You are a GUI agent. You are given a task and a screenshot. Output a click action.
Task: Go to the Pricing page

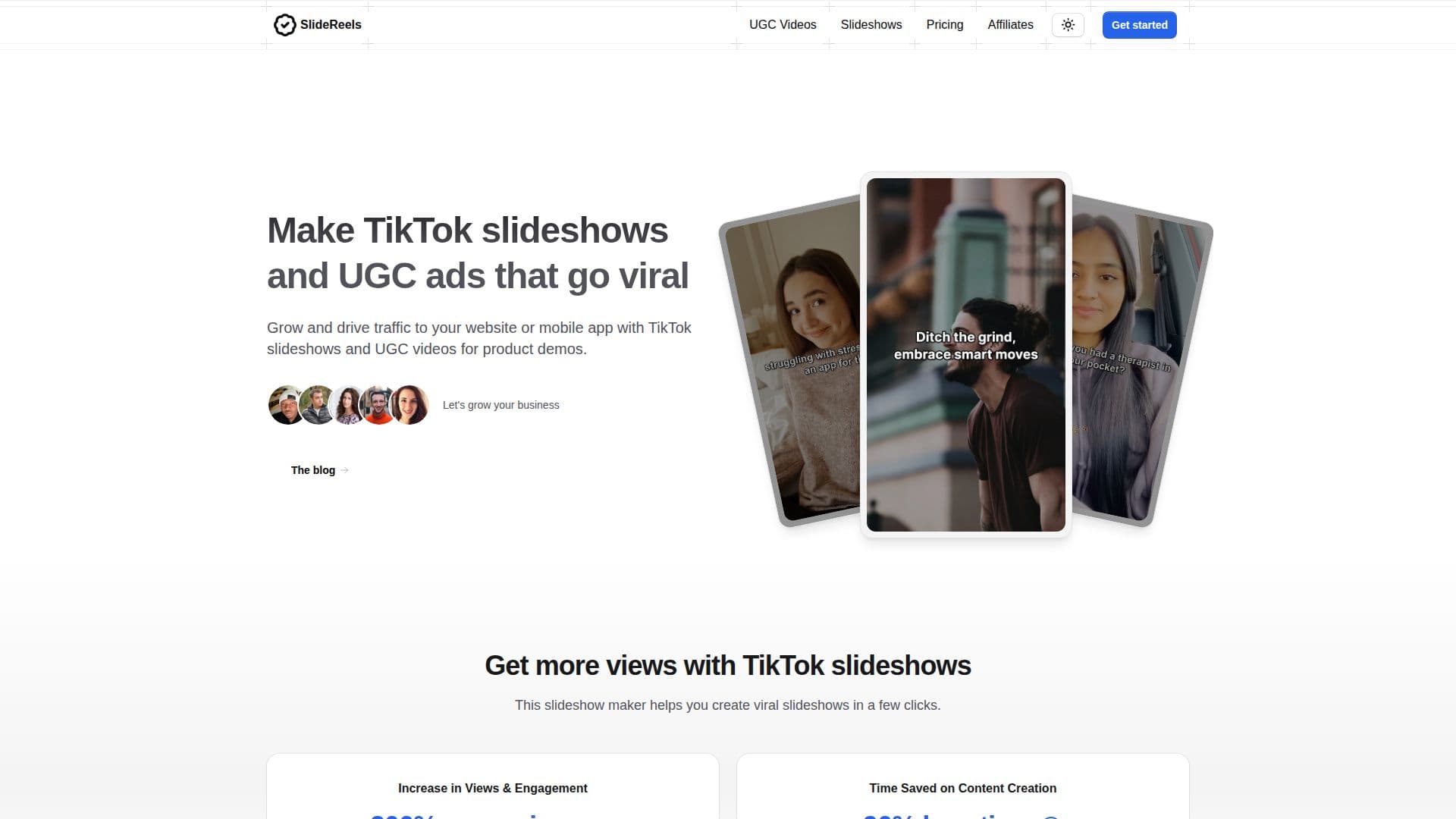click(945, 25)
